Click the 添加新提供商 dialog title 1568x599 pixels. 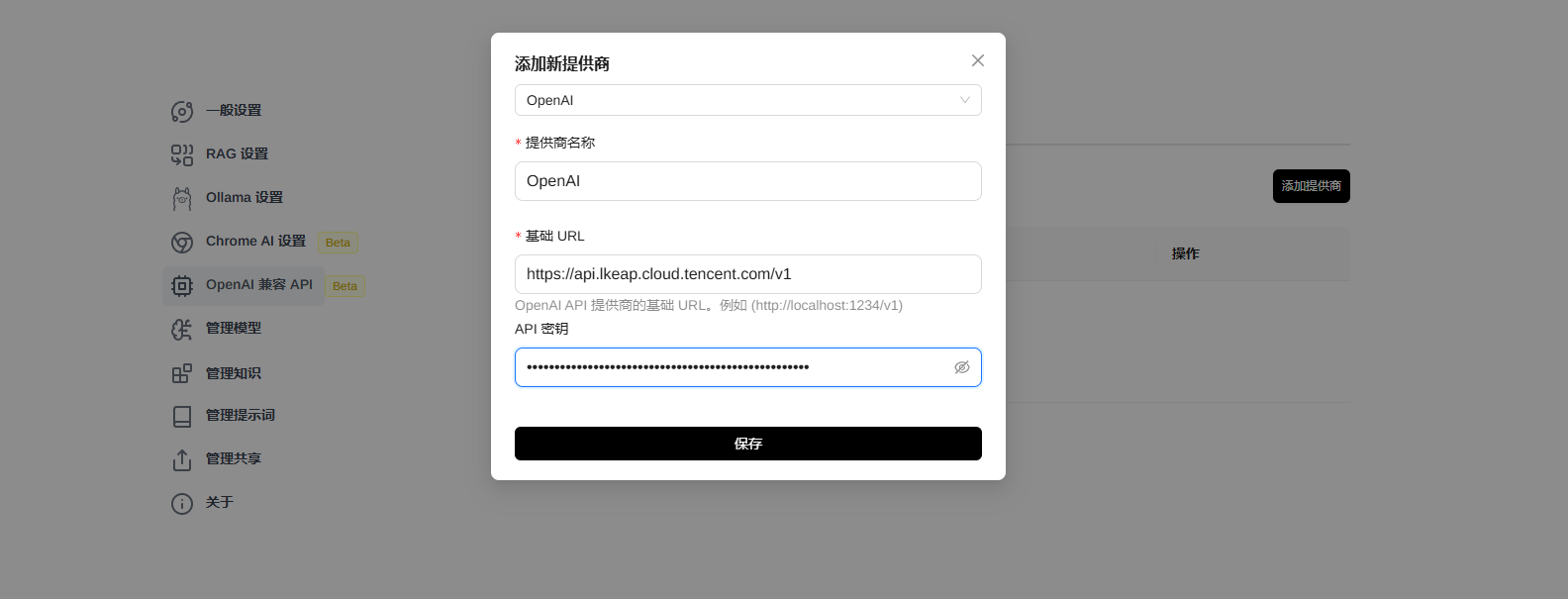point(562,63)
